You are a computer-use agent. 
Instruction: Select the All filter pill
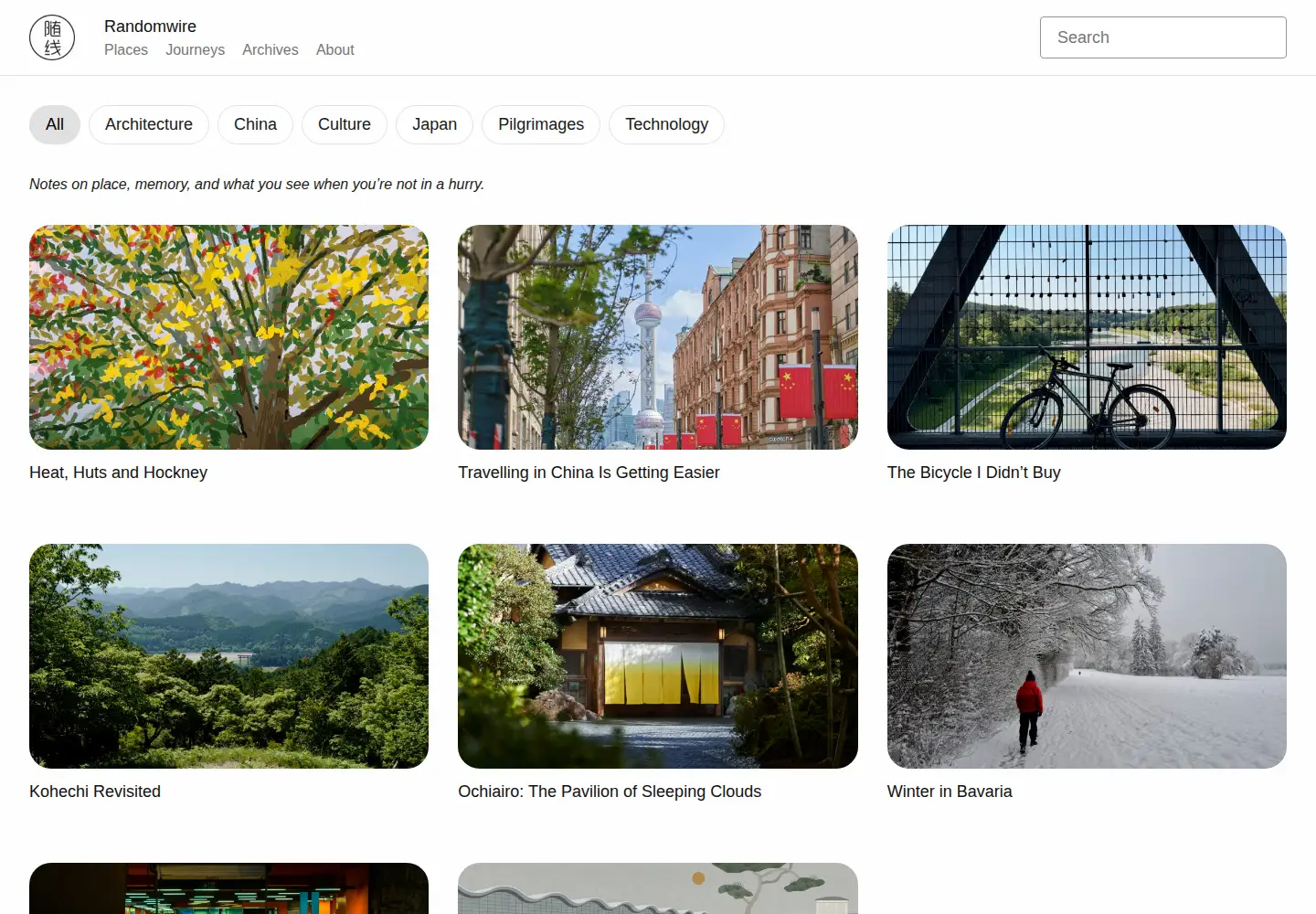55,124
